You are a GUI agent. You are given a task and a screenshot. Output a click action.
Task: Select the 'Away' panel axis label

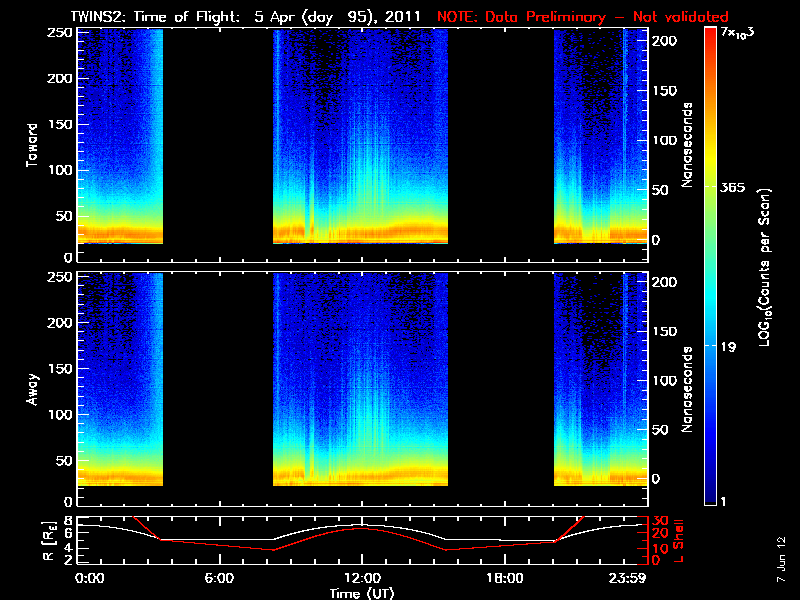[x=33, y=389]
